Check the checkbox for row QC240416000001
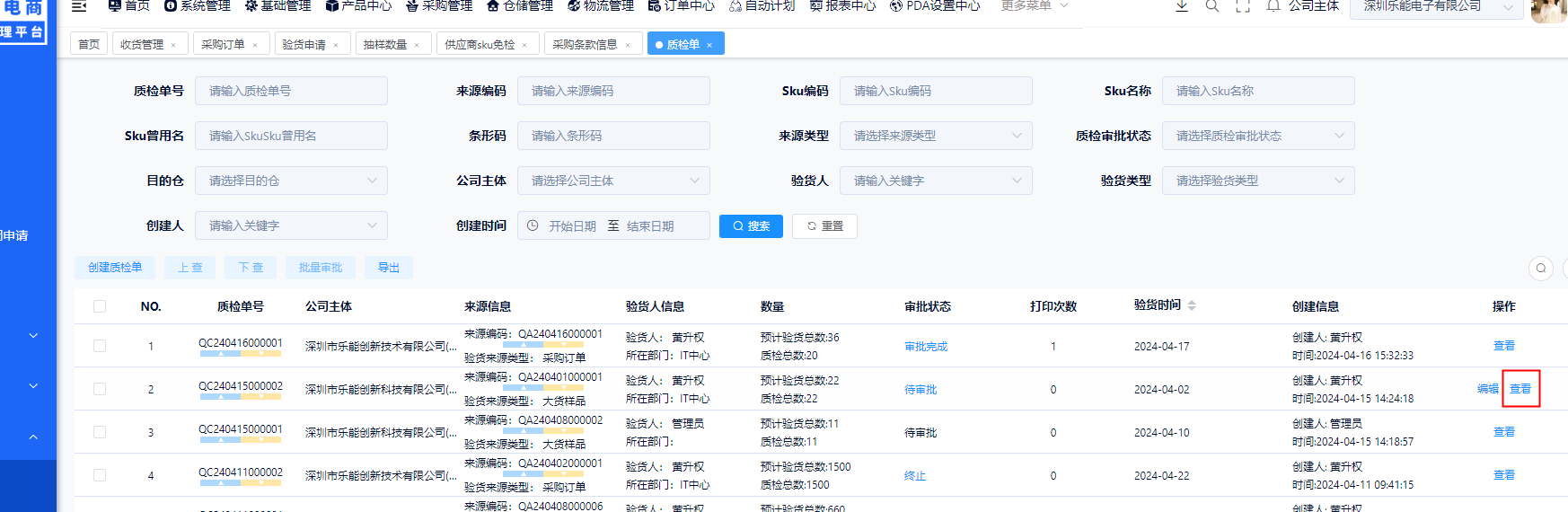This screenshot has height=512, width=1568. point(100,346)
